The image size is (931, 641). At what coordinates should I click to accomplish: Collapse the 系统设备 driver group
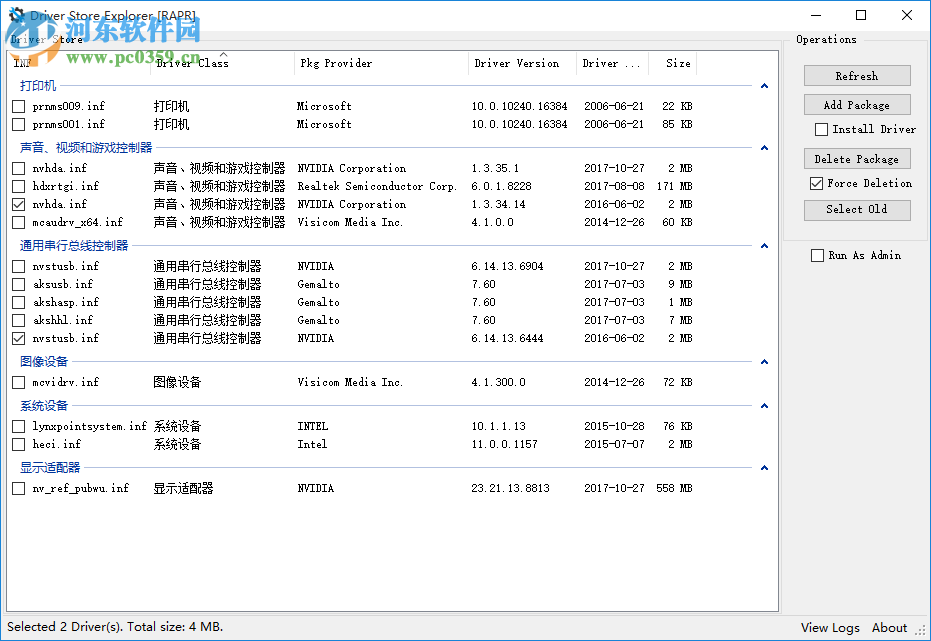coord(764,406)
